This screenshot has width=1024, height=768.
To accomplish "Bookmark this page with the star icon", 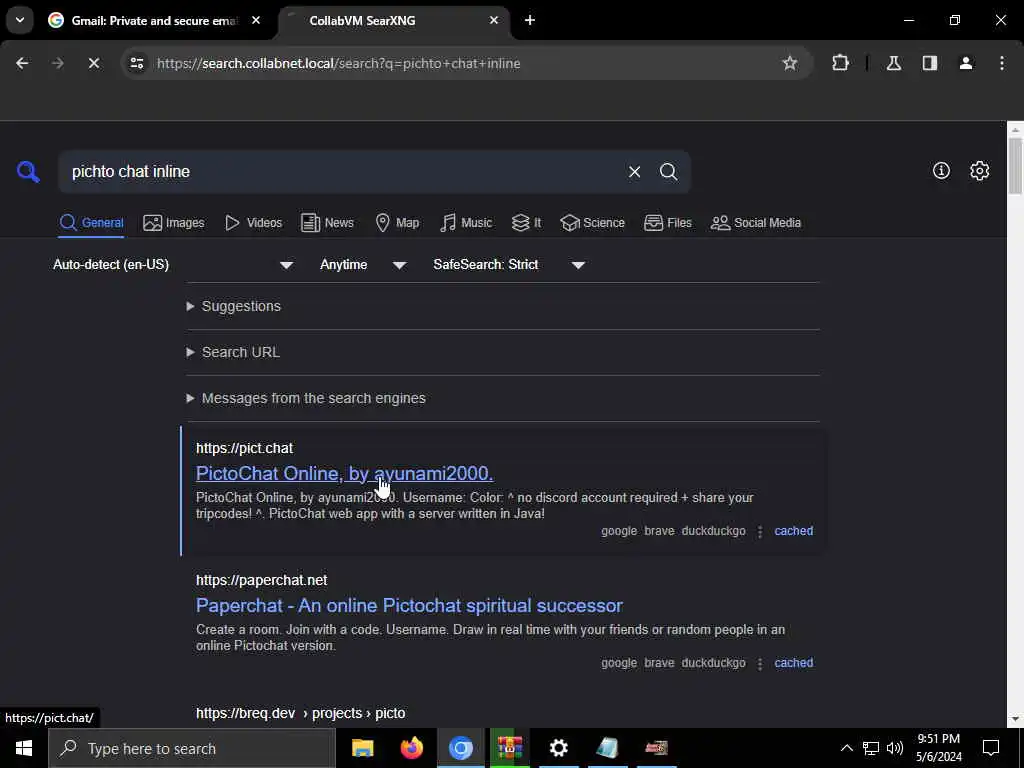I will pos(790,63).
